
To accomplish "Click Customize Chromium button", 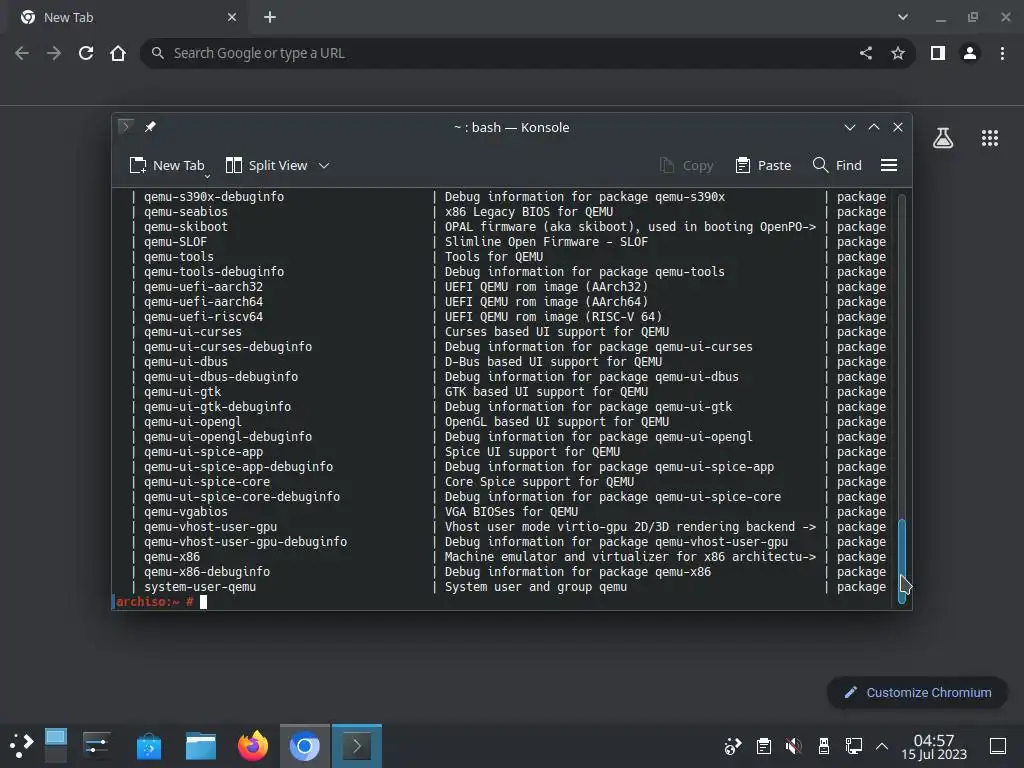I will coord(917,692).
